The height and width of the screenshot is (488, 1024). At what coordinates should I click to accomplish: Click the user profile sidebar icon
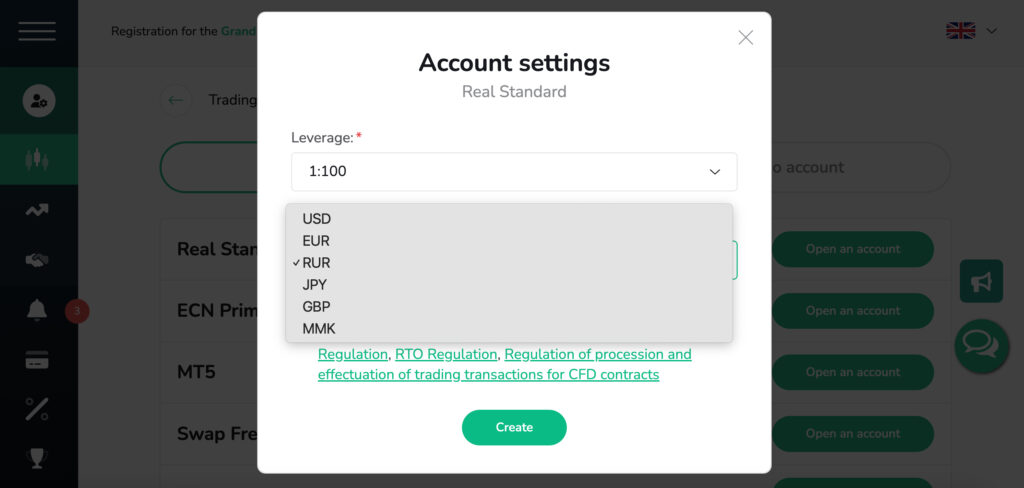[x=38, y=100]
